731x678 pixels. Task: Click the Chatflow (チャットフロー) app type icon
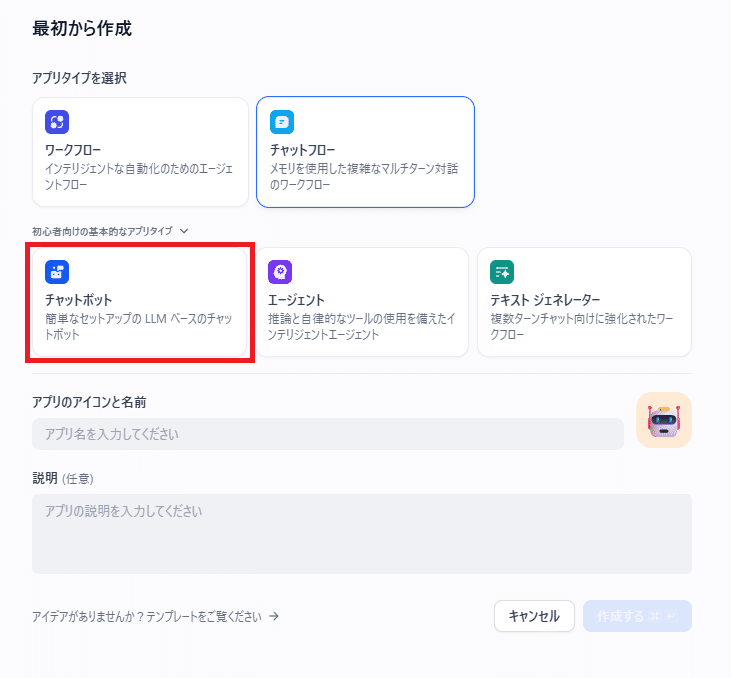point(282,122)
